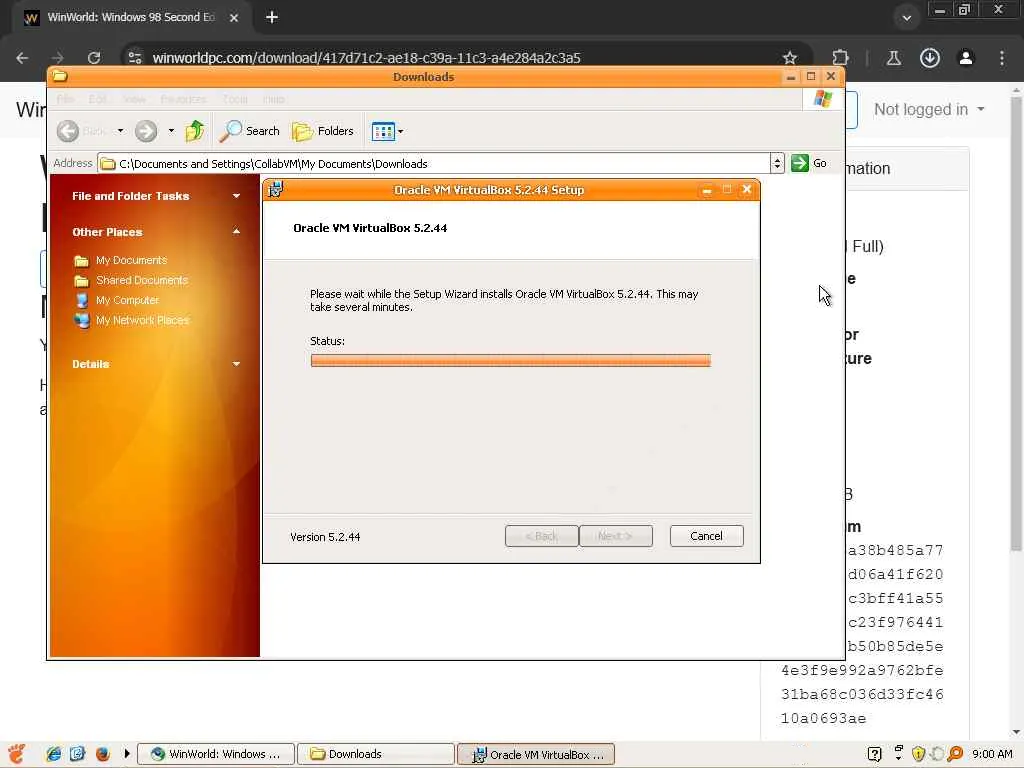Open the Not logged in dropdown
Viewport: 1024px width, 768px height.
929,110
